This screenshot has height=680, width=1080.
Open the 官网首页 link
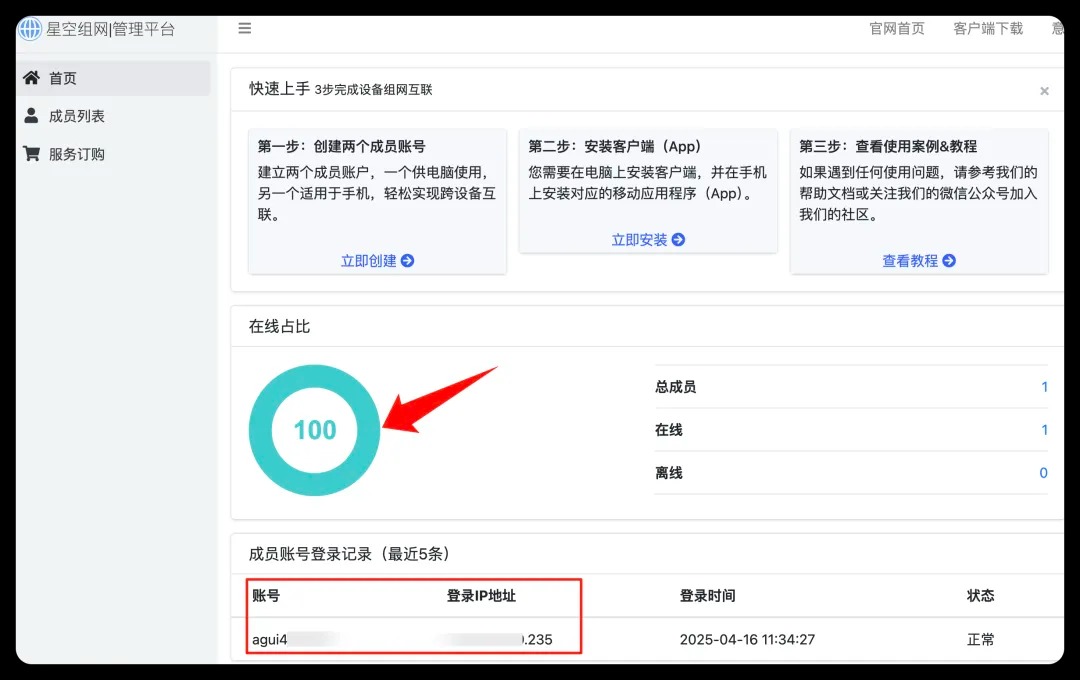(897, 29)
